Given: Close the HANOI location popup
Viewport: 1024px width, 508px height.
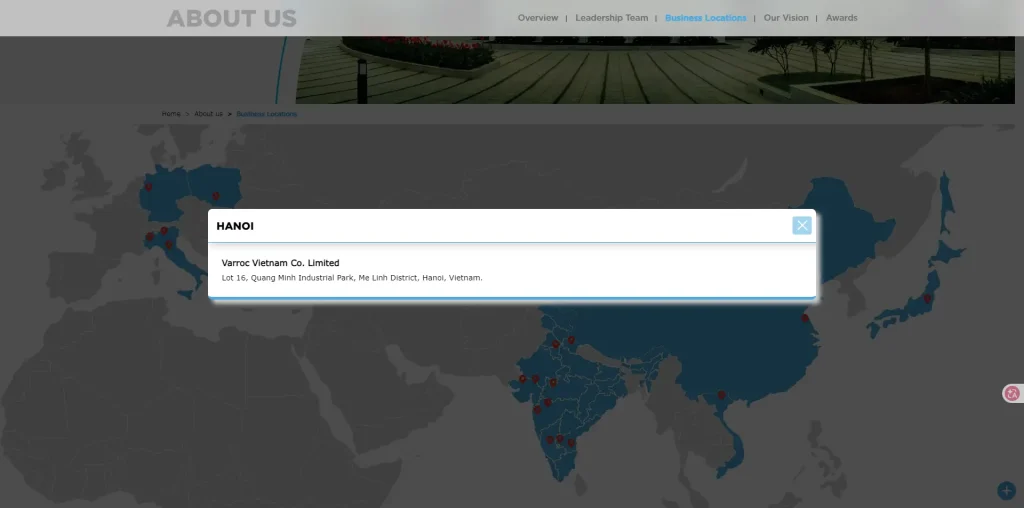Looking at the screenshot, I should pyautogui.click(x=801, y=225).
